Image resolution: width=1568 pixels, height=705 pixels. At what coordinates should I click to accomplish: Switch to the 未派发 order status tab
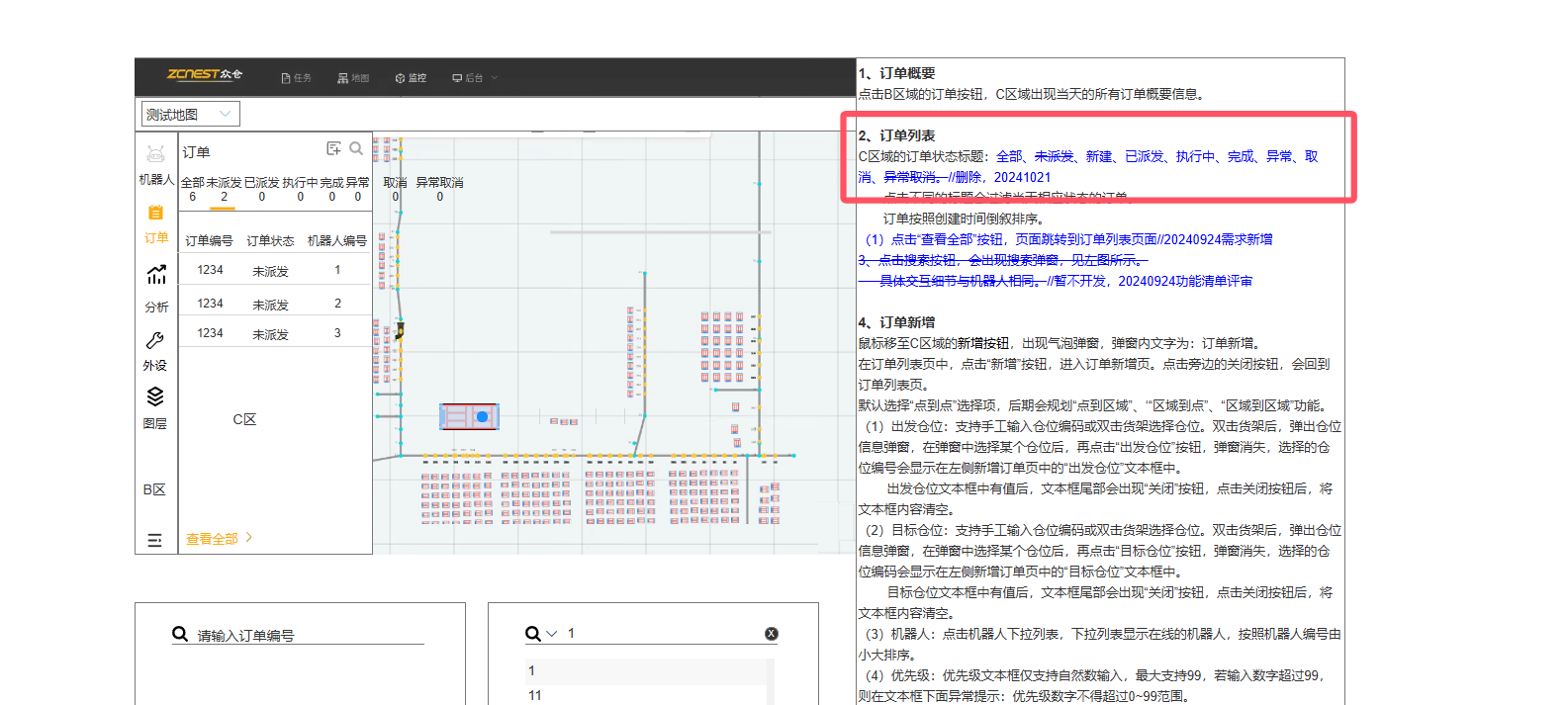click(x=224, y=189)
